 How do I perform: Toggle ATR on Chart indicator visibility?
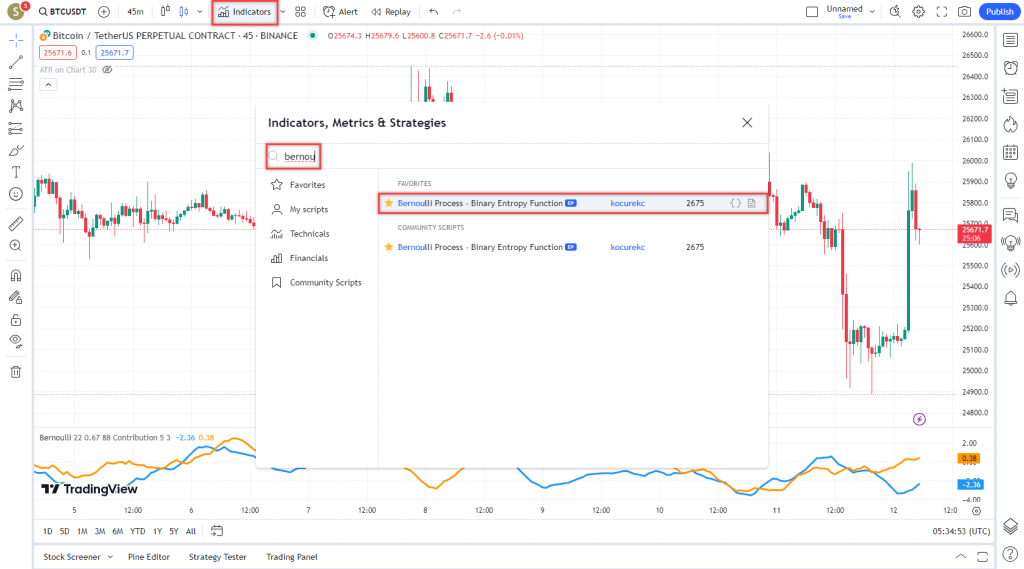(107, 70)
